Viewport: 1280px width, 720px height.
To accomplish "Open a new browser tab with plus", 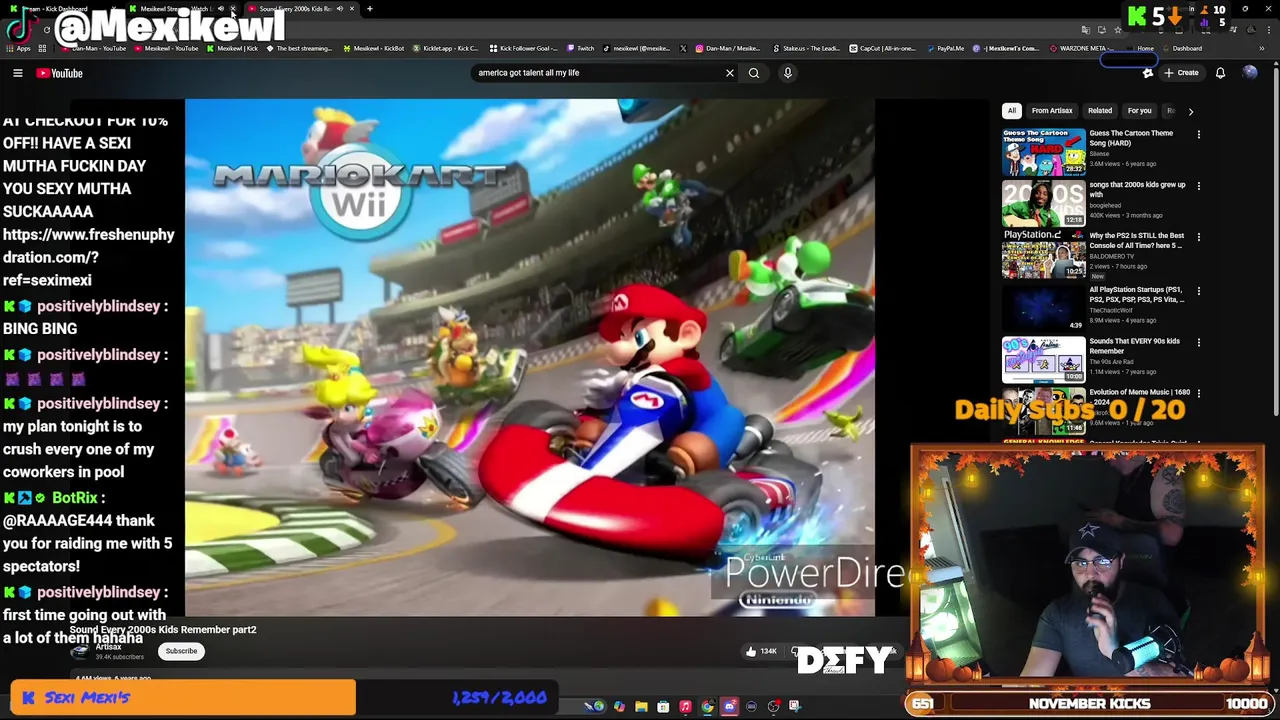I will point(369,9).
